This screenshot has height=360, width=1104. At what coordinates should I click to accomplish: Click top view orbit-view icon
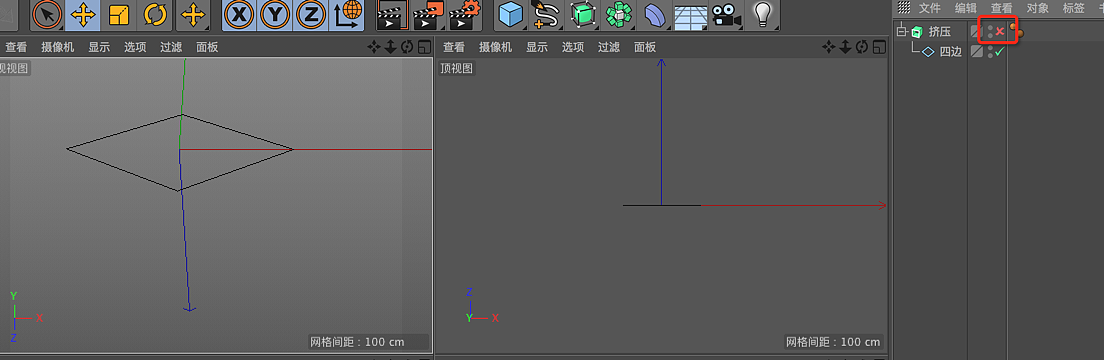862,47
